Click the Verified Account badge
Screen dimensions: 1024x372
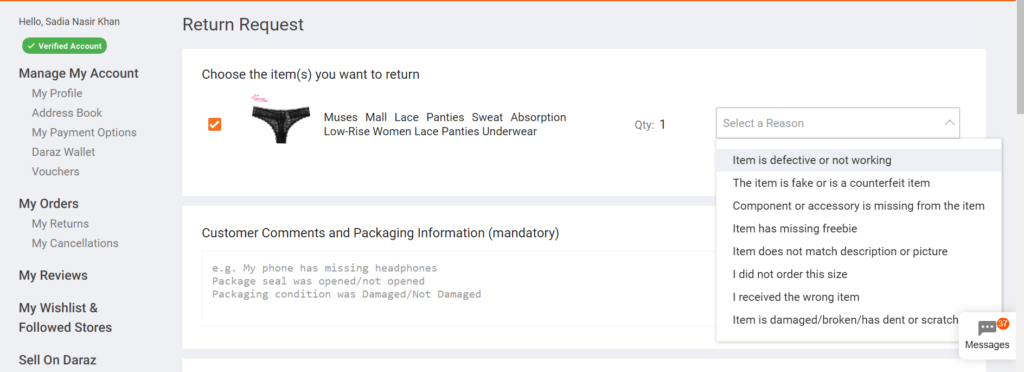click(x=64, y=46)
